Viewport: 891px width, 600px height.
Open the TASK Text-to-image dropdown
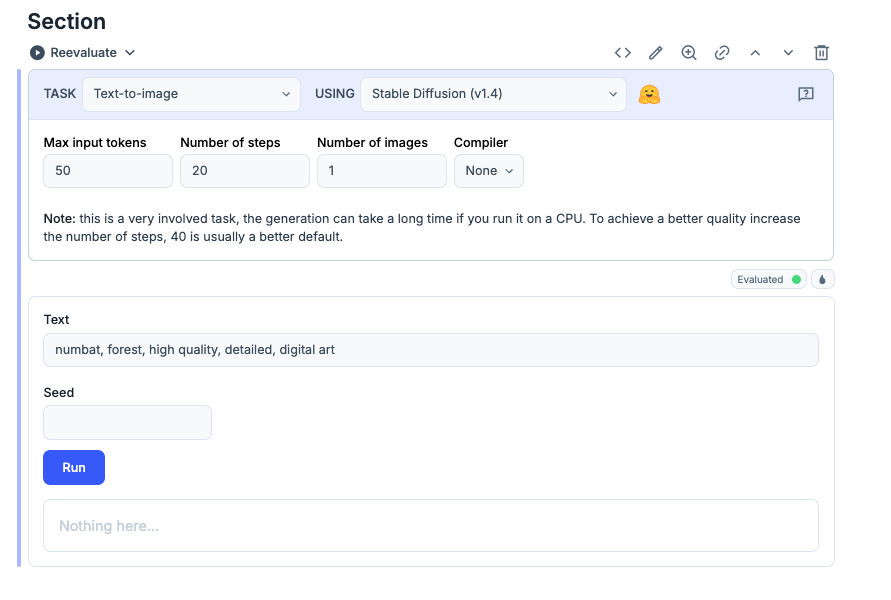click(191, 94)
